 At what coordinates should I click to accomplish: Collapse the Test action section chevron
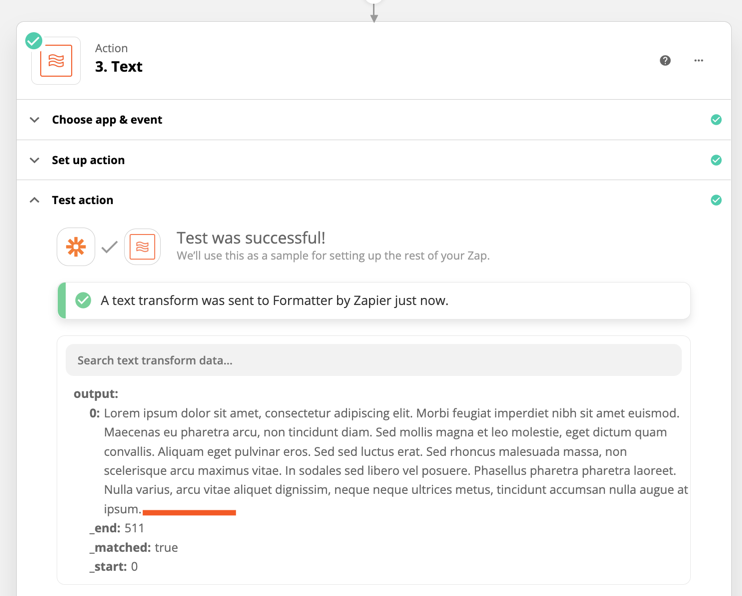click(x=35, y=200)
